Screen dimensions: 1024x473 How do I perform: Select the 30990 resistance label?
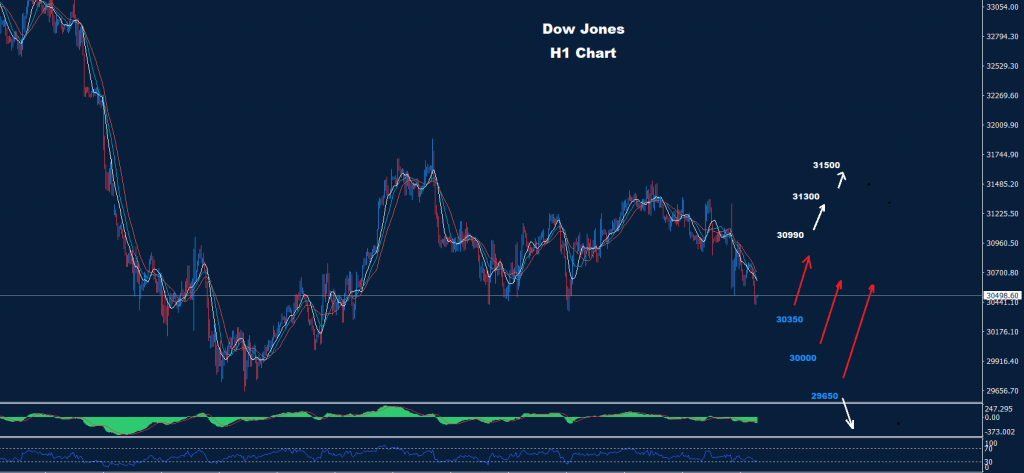point(790,235)
